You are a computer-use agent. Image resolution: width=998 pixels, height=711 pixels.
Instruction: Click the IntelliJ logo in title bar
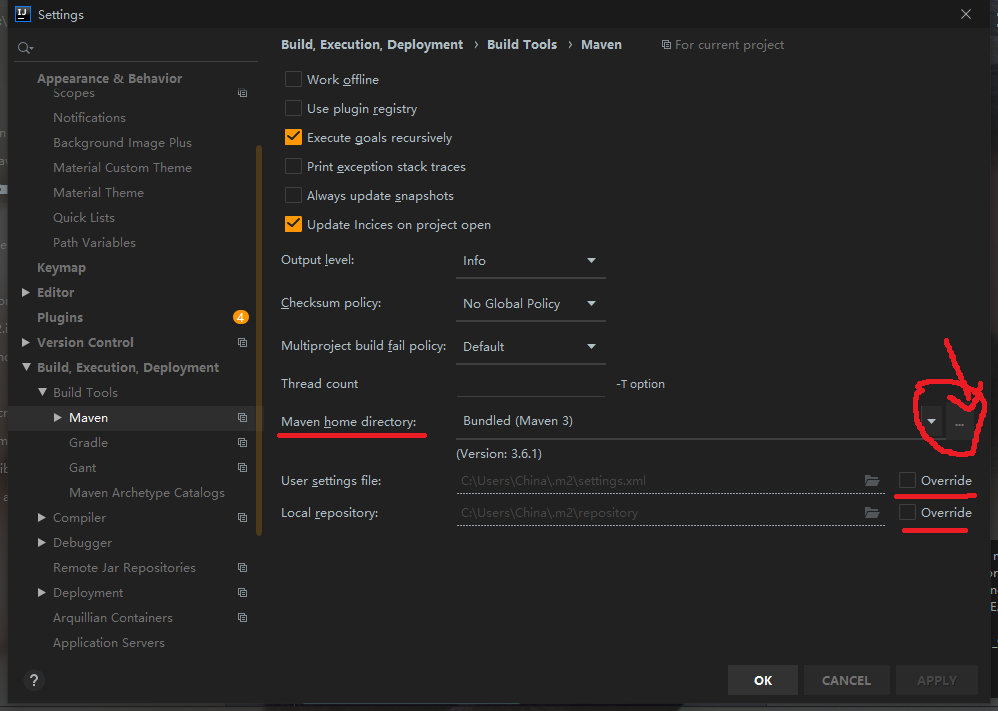point(23,14)
